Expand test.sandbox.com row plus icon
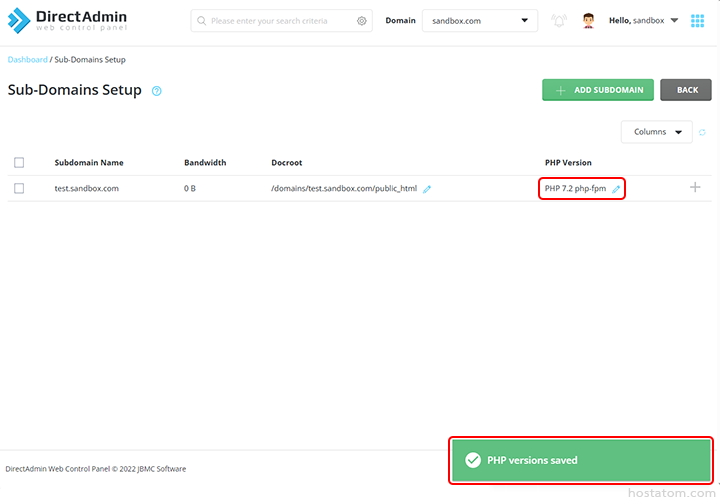The width and height of the screenshot is (720, 501). point(695,187)
